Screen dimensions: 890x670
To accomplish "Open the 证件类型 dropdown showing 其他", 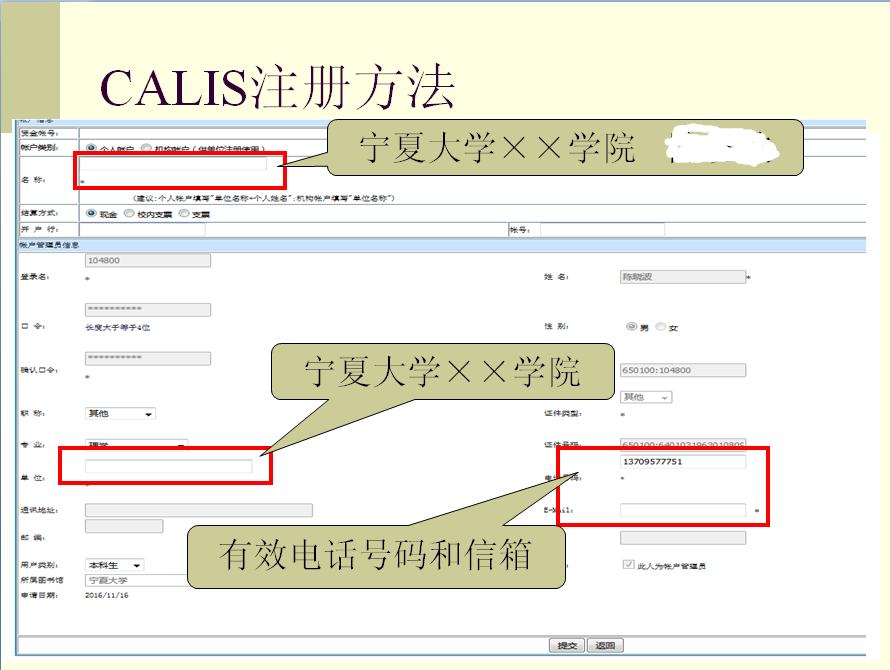I will click(646, 397).
